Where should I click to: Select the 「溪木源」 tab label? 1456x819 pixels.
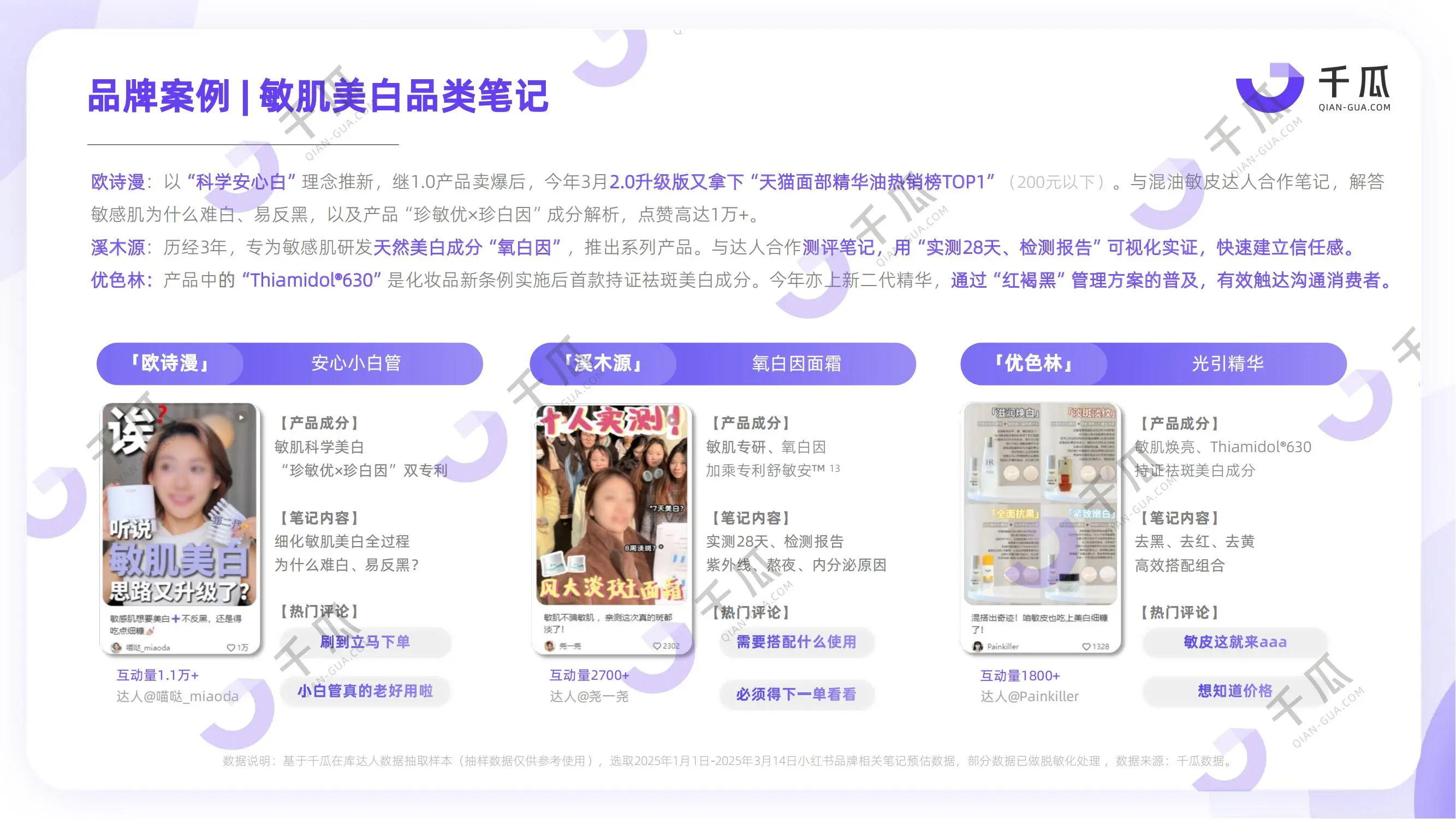tap(603, 364)
